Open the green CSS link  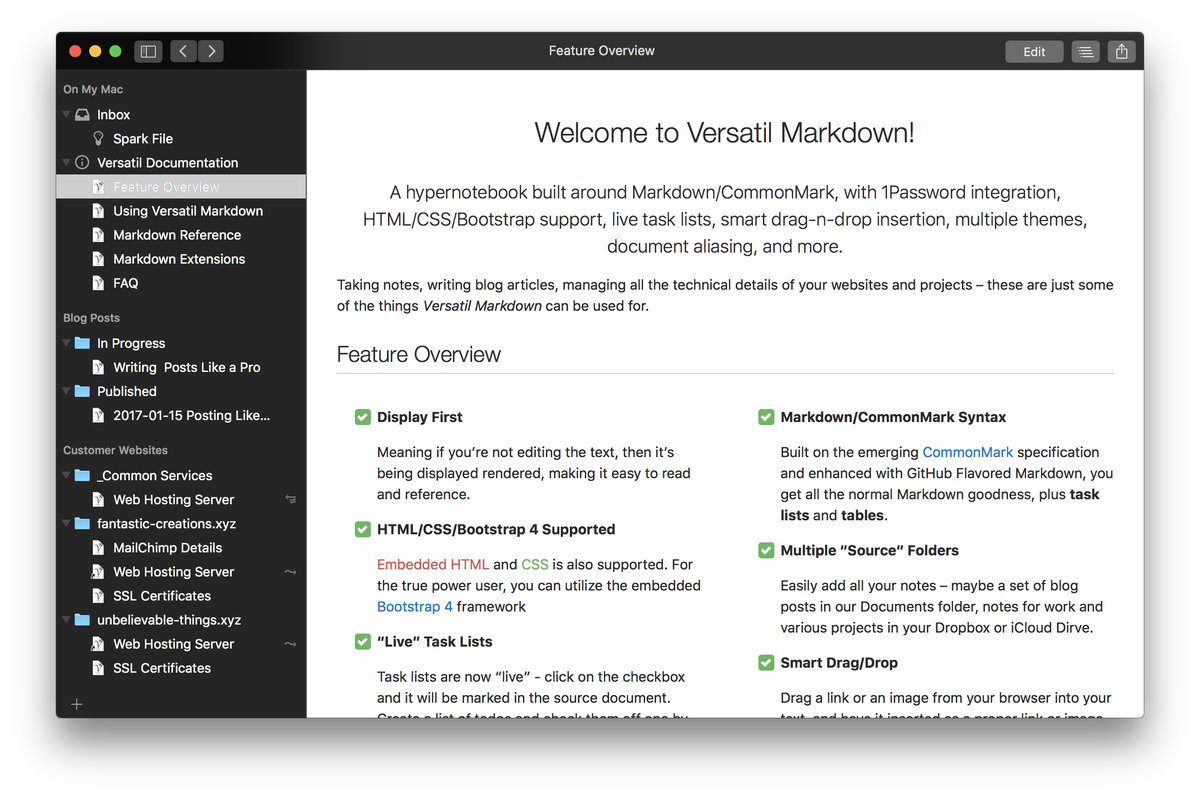pos(535,564)
